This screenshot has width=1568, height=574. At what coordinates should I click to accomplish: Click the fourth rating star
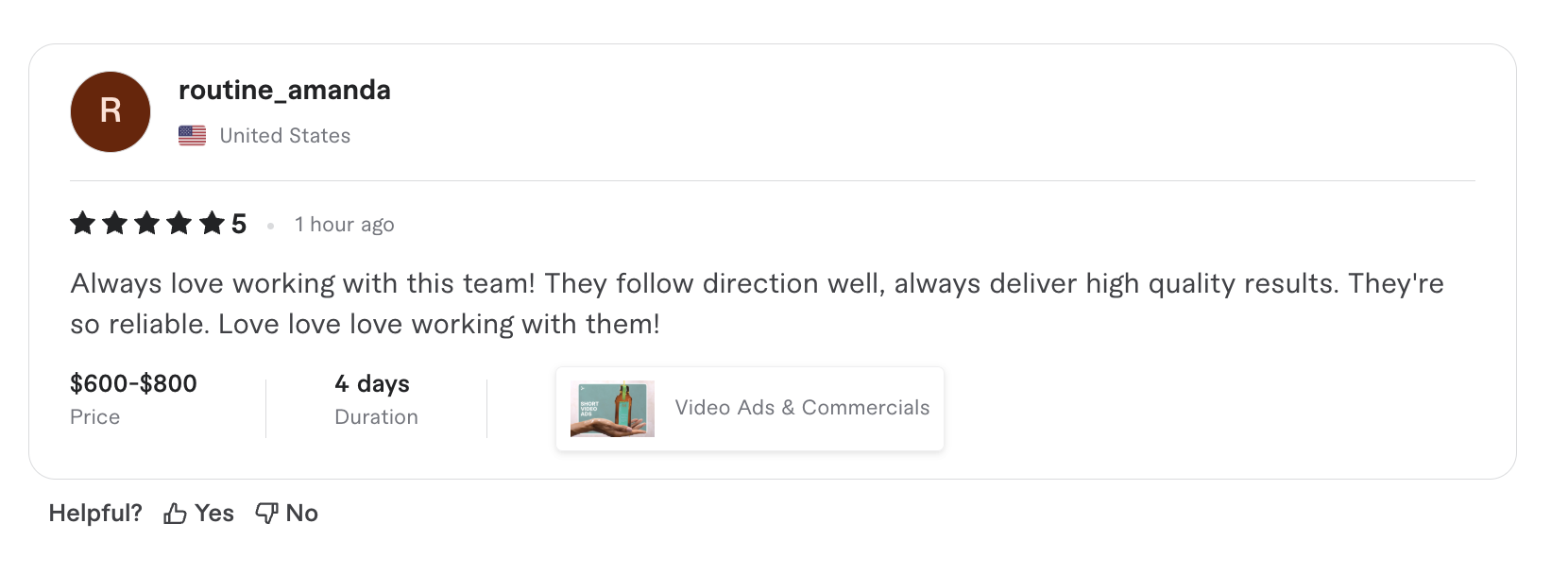179,224
